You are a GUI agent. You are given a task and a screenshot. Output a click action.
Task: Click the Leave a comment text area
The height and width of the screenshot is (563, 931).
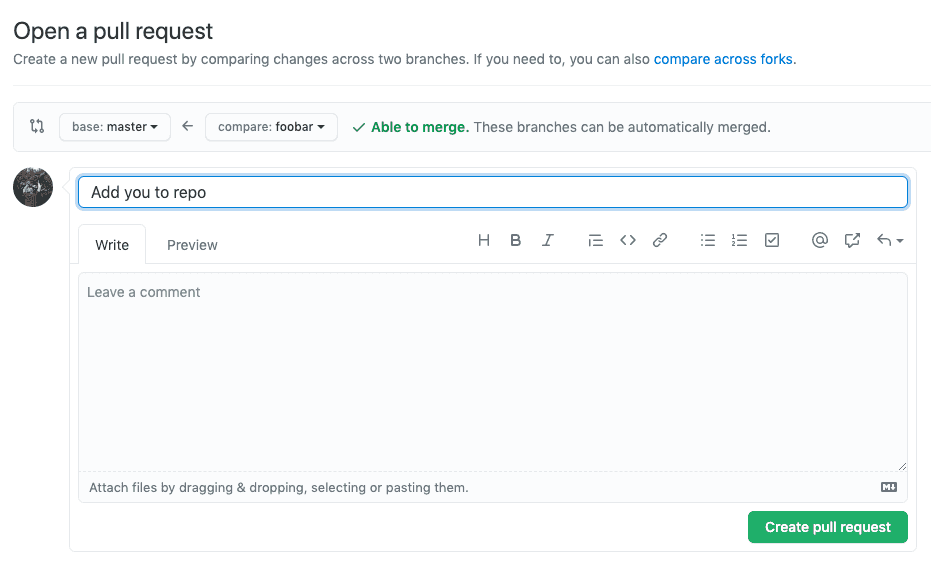(x=493, y=370)
